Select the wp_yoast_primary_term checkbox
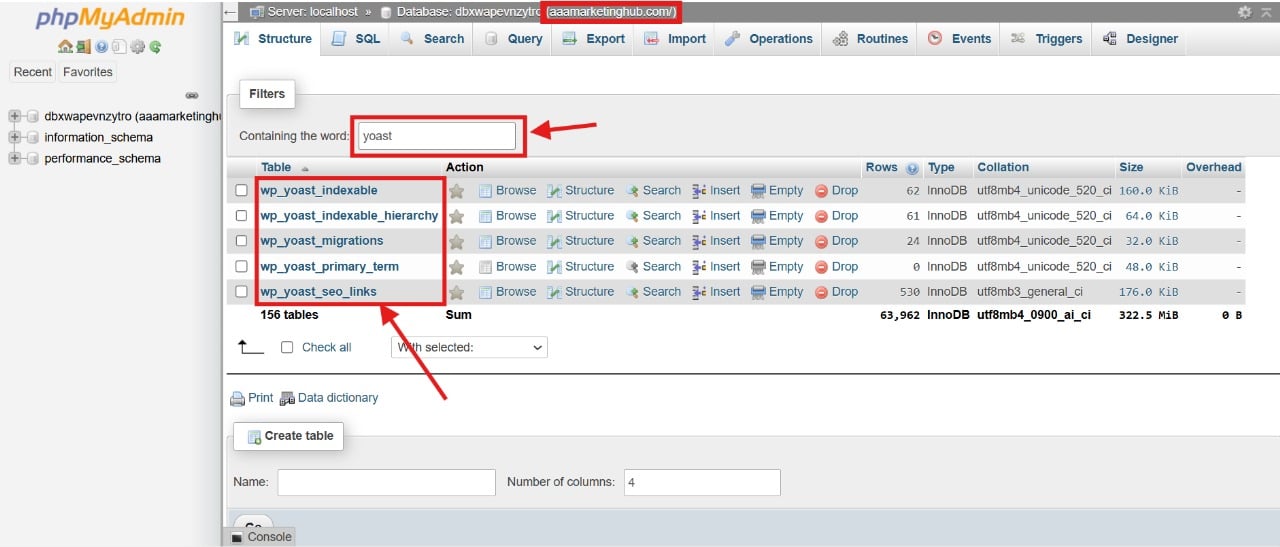The height and width of the screenshot is (547, 1280). coord(241,267)
